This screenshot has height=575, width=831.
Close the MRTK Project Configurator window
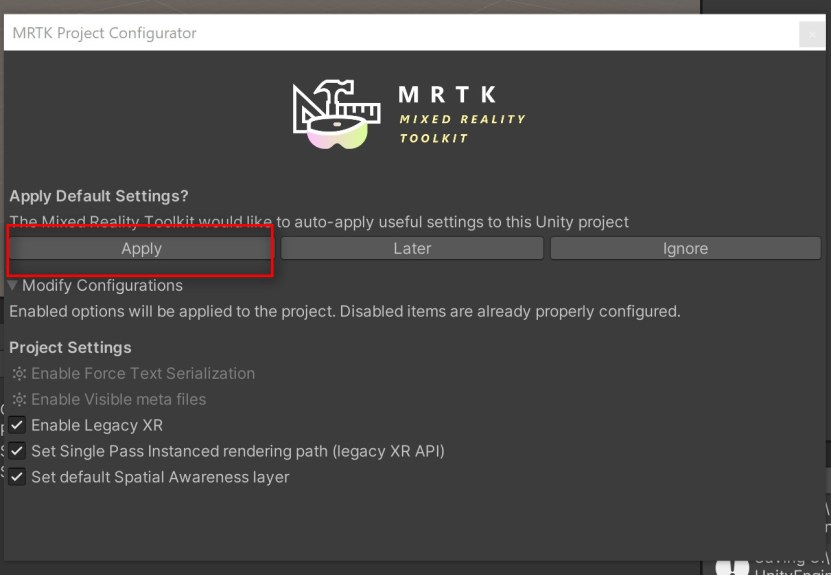(x=811, y=35)
